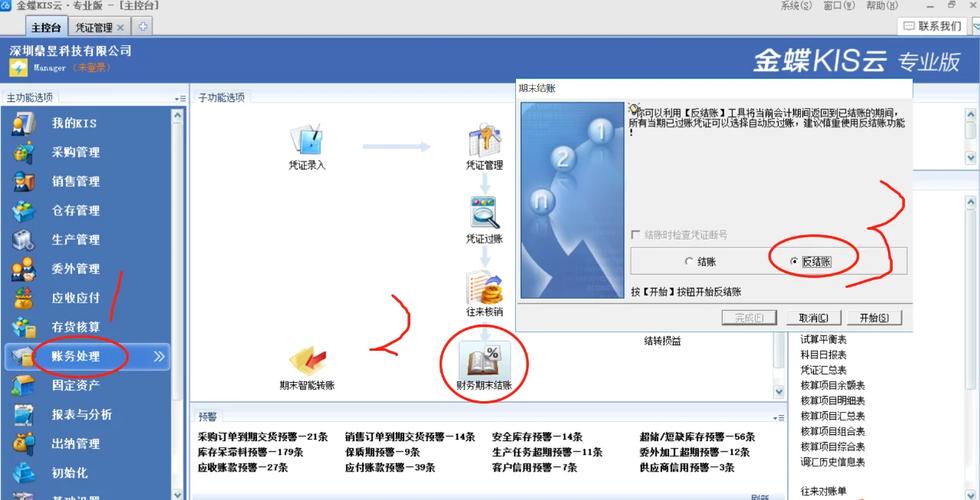Viewport: 980px width, 500px height.
Task: Open 初始化 module icon
Action: click(24, 473)
